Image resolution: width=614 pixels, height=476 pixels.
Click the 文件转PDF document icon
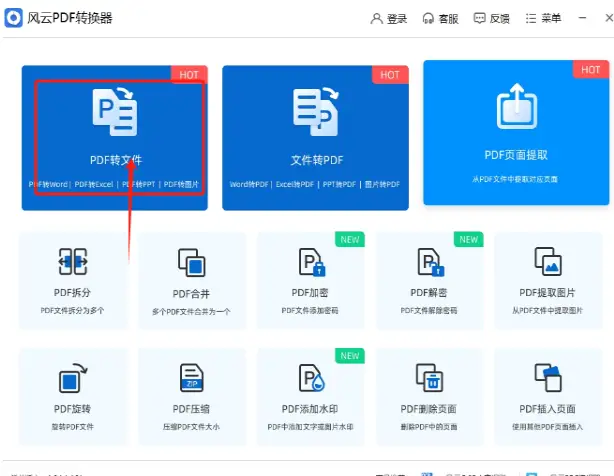(316, 112)
